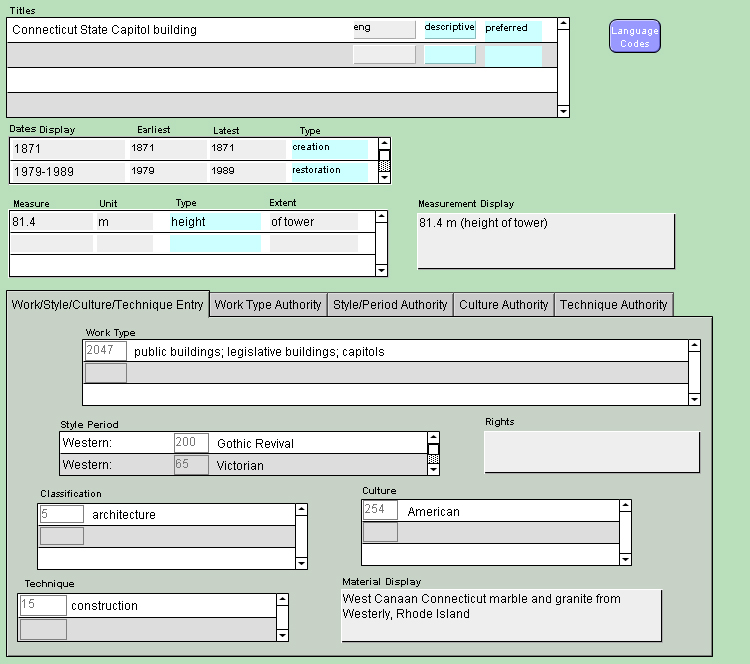Click the Dates list scrollbar thumb
The height and width of the screenshot is (664, 750).
coord(384,156)
